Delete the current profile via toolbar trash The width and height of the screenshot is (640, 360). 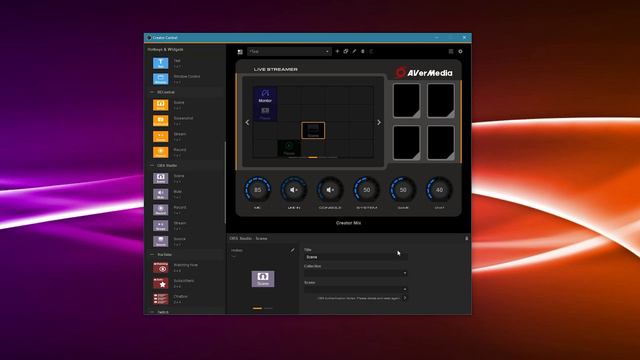click(362, 51)
